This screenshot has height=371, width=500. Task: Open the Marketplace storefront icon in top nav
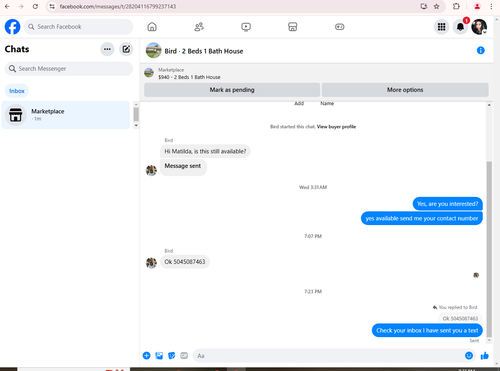[293, 27]
